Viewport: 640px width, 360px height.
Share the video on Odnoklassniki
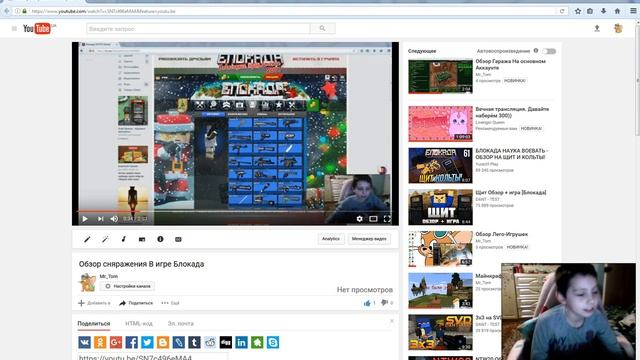[100, 342]
